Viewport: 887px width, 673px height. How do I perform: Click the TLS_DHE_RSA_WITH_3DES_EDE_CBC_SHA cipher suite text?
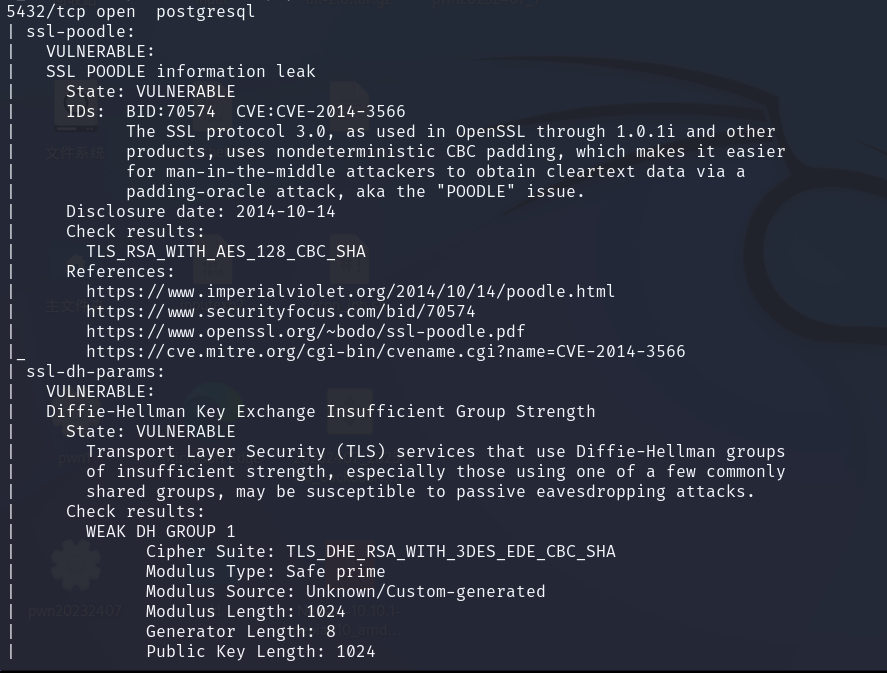point(450,551)
